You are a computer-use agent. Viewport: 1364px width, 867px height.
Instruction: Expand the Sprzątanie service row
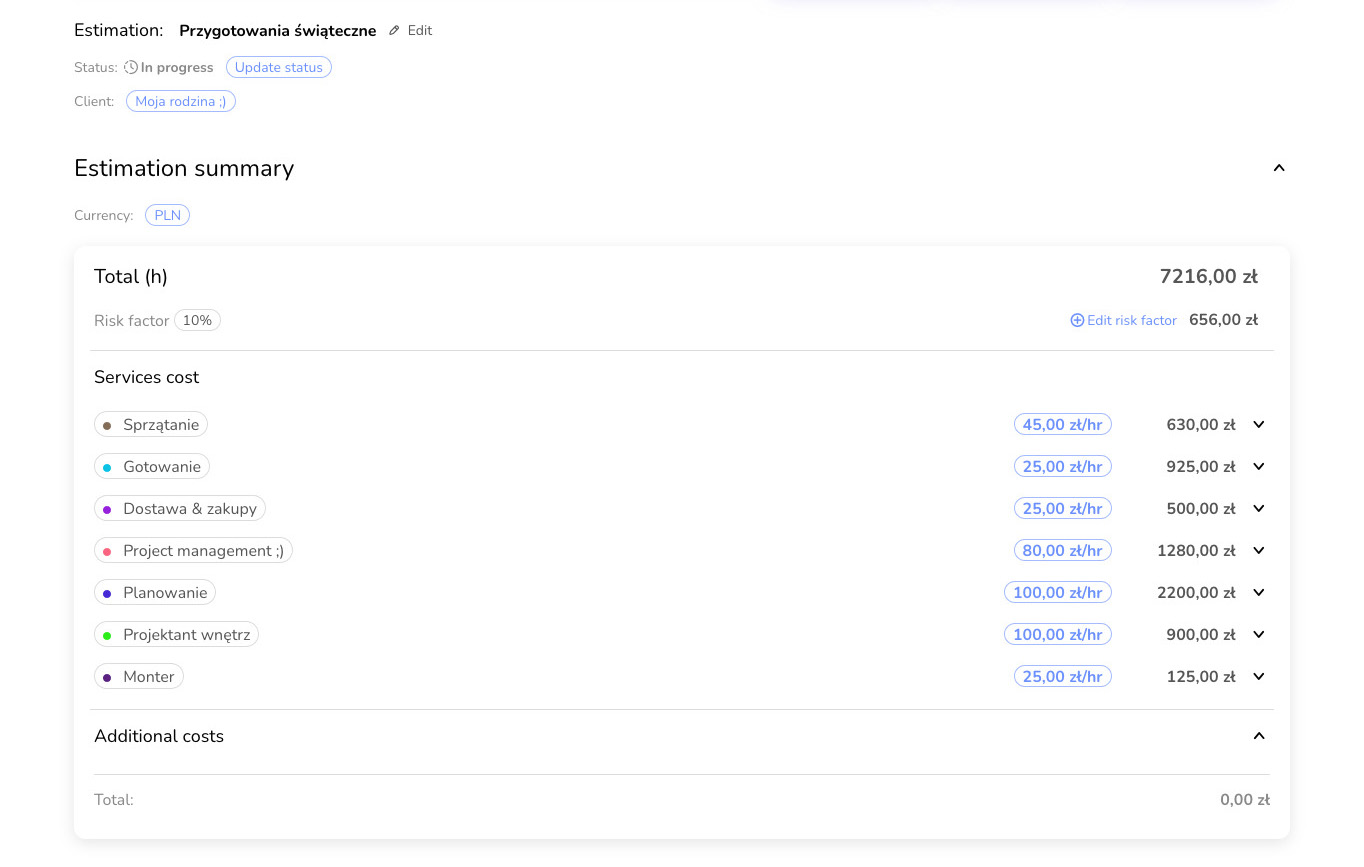pyautogui.click(x=1259, y=425)
